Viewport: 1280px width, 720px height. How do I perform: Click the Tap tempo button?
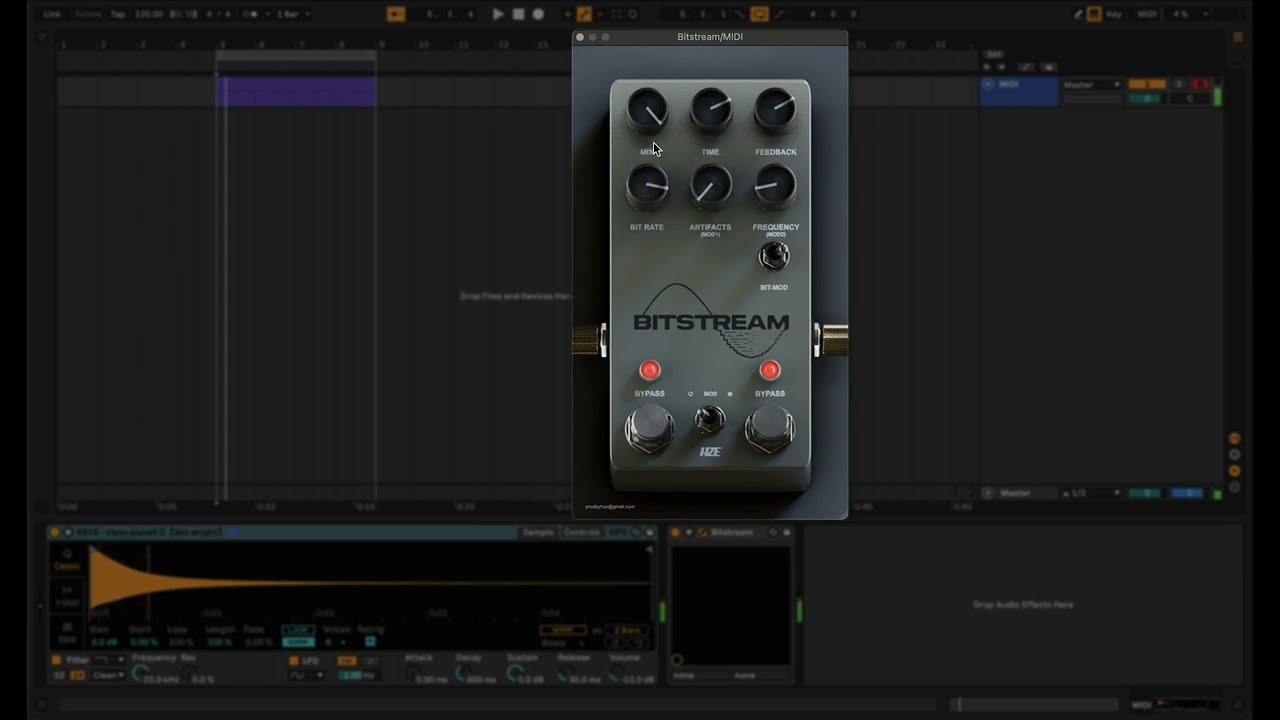coord(118,14)
